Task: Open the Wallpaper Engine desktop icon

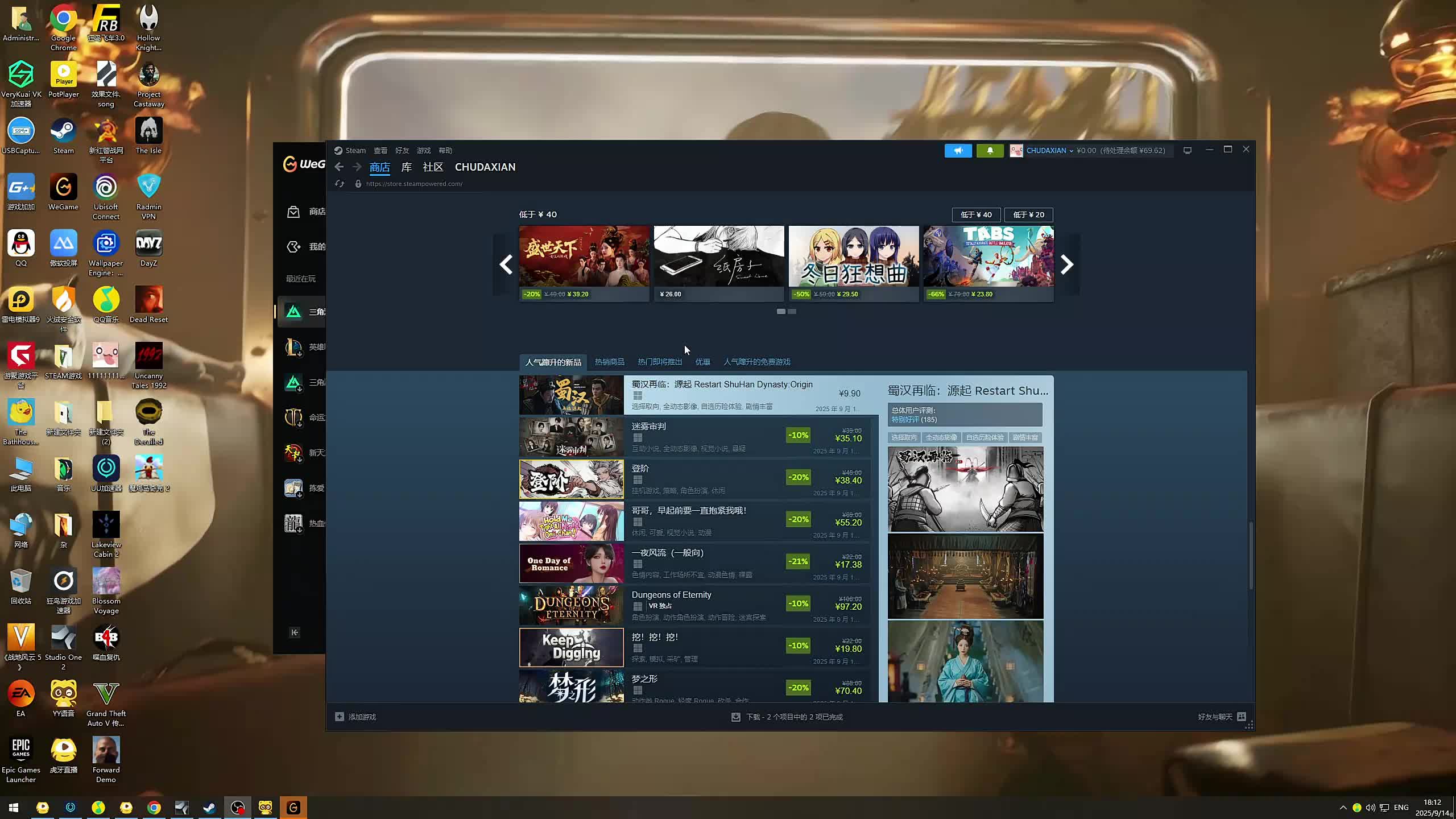Action: point(106,253)
